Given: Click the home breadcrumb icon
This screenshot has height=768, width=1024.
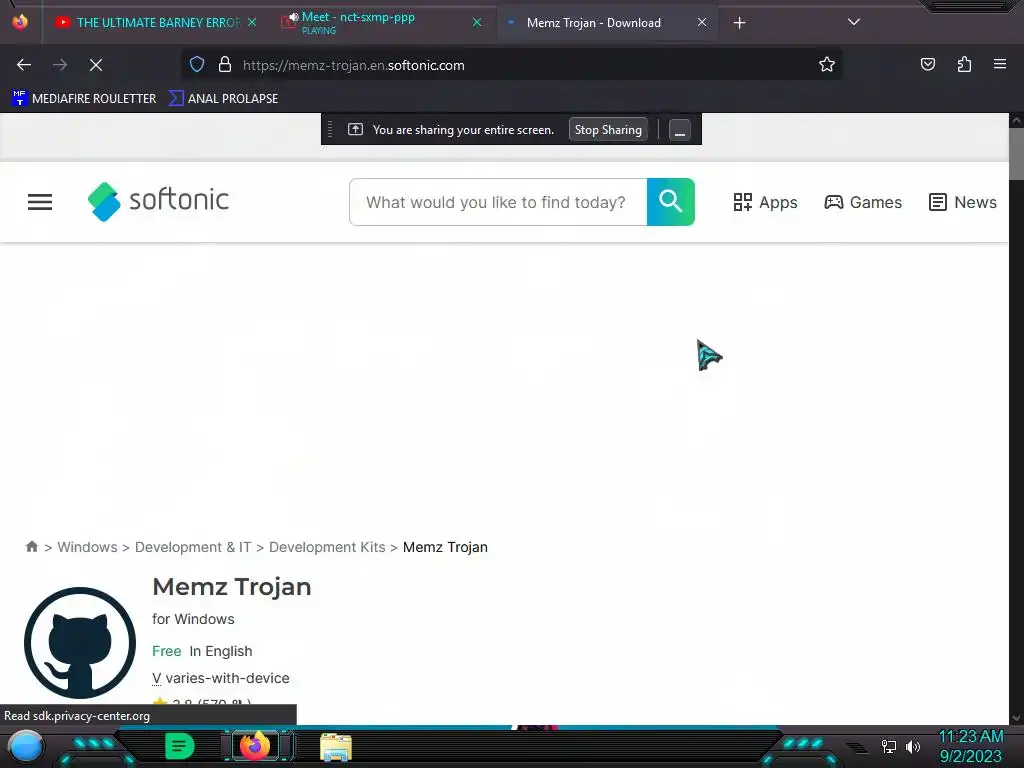Looking at the screenshot, I should (x=31, y=547).
